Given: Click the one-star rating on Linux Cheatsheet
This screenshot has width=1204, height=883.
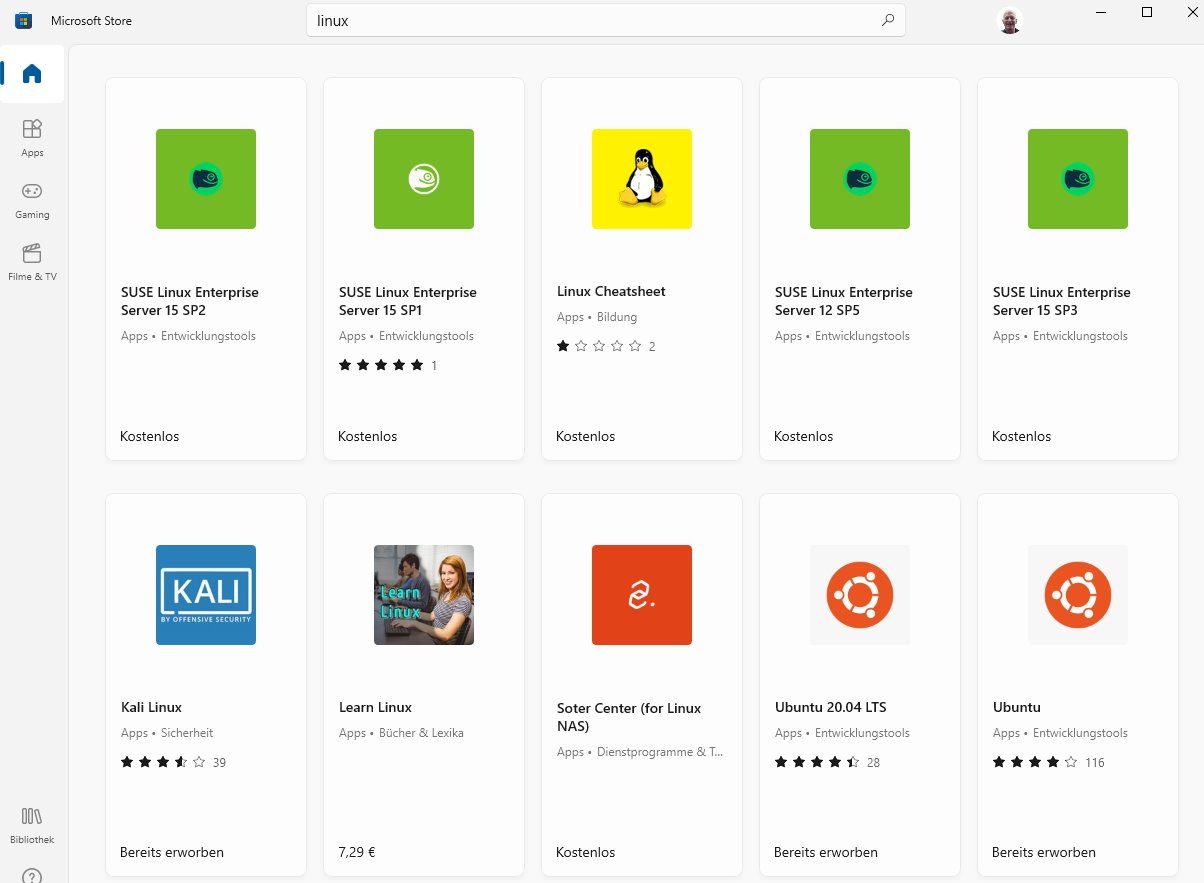Looking at the screenshot, I should [599, 346].
